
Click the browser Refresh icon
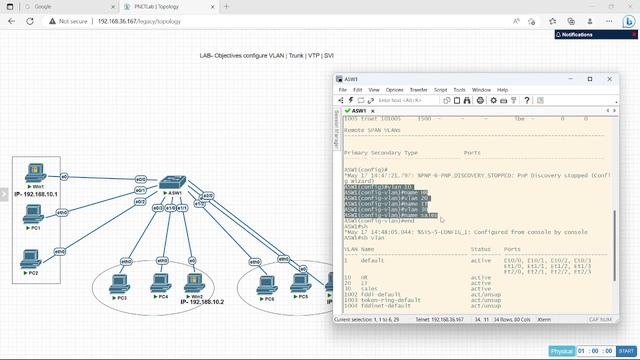pyautogui.click(x=30, y=21)
